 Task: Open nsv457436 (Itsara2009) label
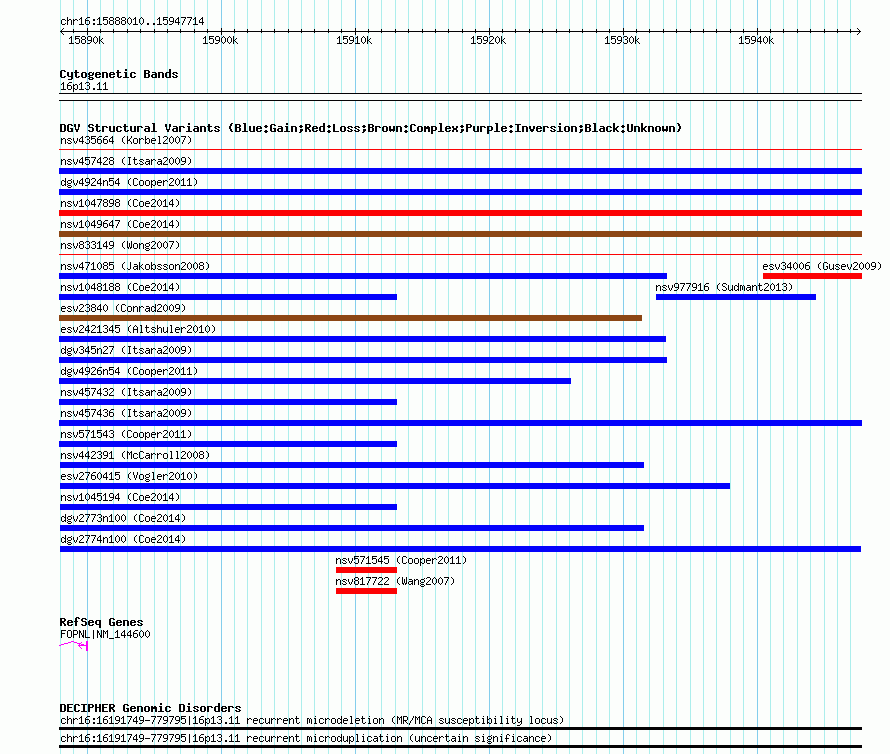click(x=126, y=413)
